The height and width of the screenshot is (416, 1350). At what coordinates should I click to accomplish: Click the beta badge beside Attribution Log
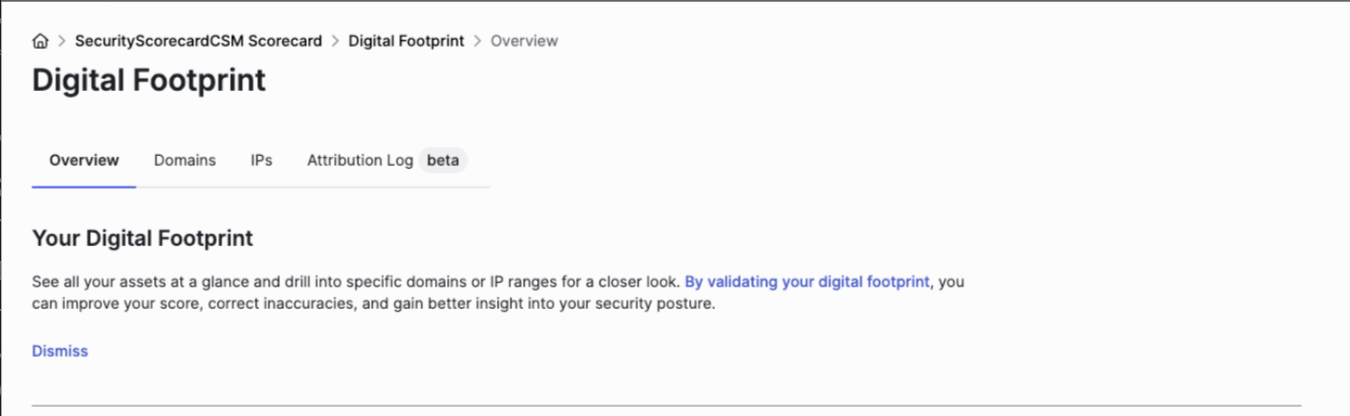tap(443, 160)
